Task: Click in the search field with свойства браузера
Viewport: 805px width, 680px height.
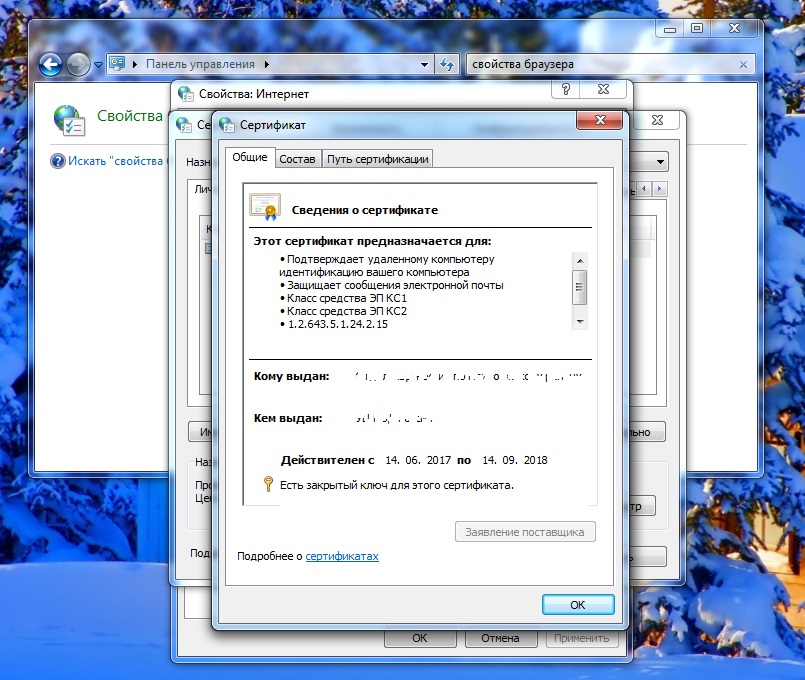Action: (600, 65)
